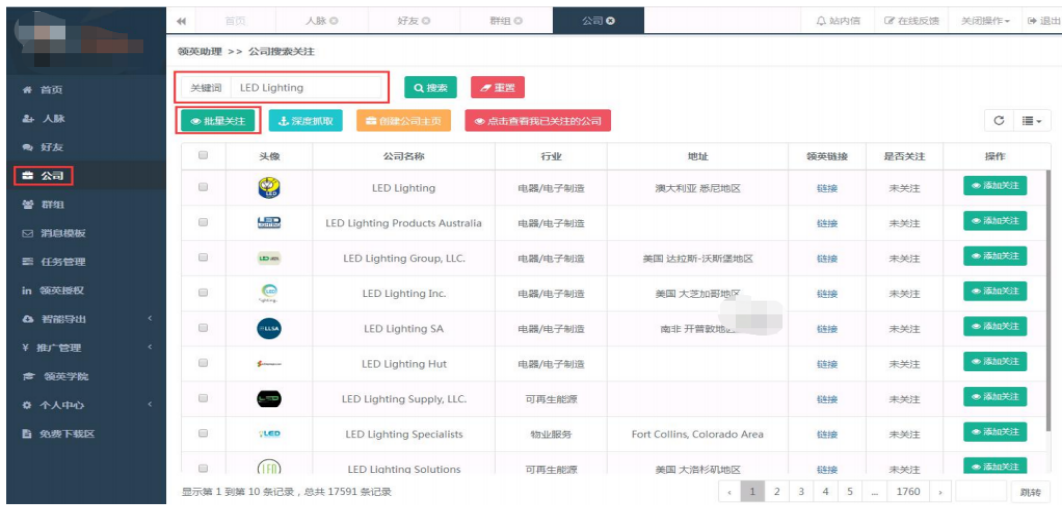Check LED Lighting Products Australia checkbox

pyautogui.click(x=203, y=223)
